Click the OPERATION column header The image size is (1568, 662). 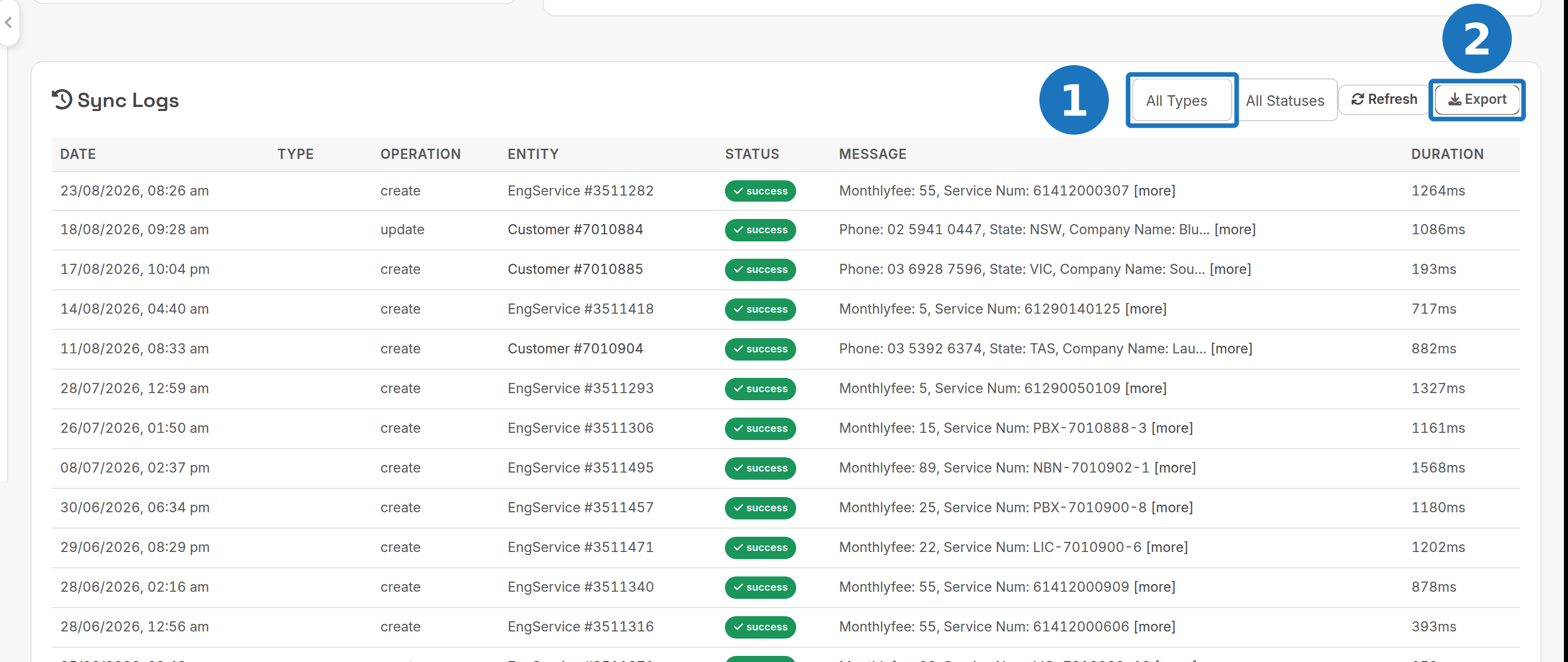[x=421, y=154]
